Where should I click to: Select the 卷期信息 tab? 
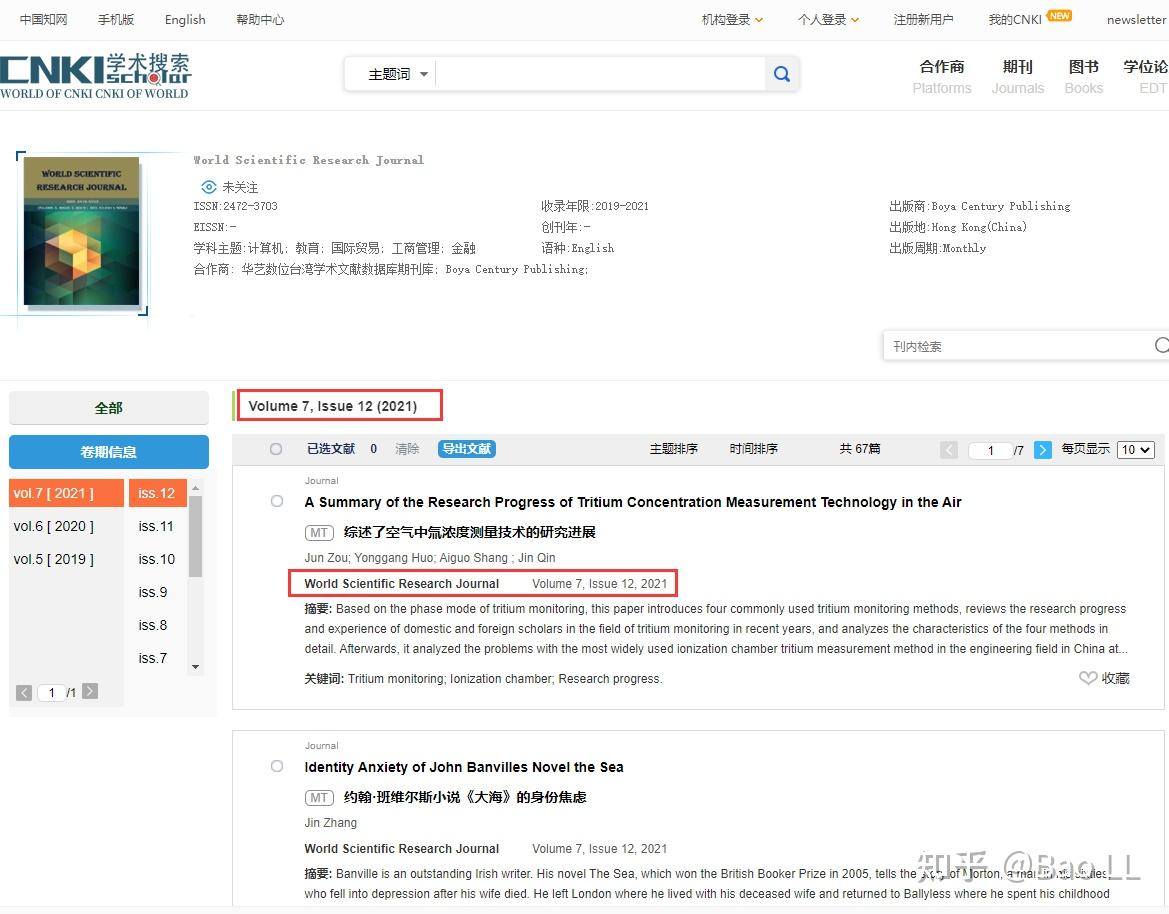point(109,452)
